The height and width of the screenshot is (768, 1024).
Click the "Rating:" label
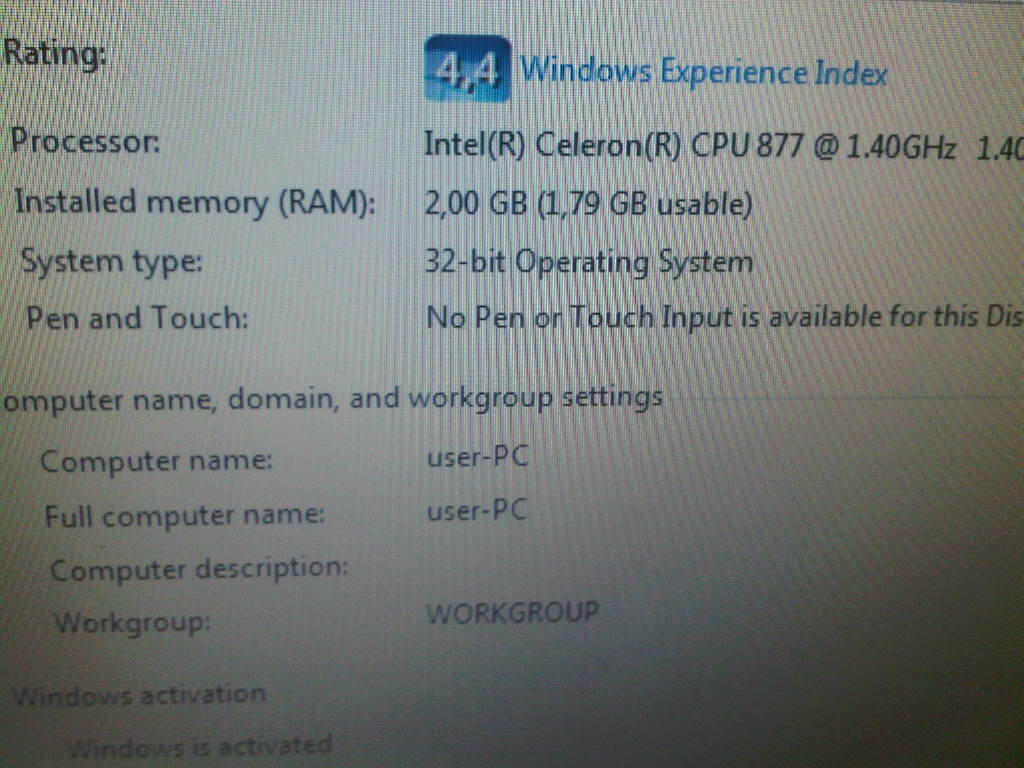pyautogui.click(x=55, y=53)
